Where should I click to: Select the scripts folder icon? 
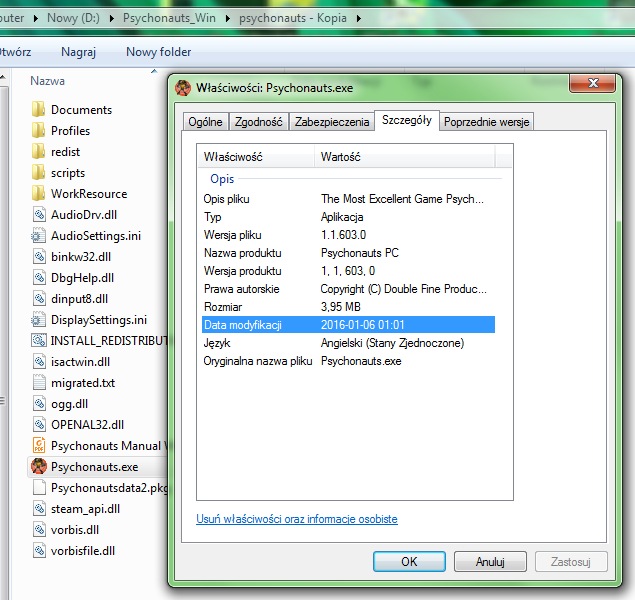click(38, 173)
